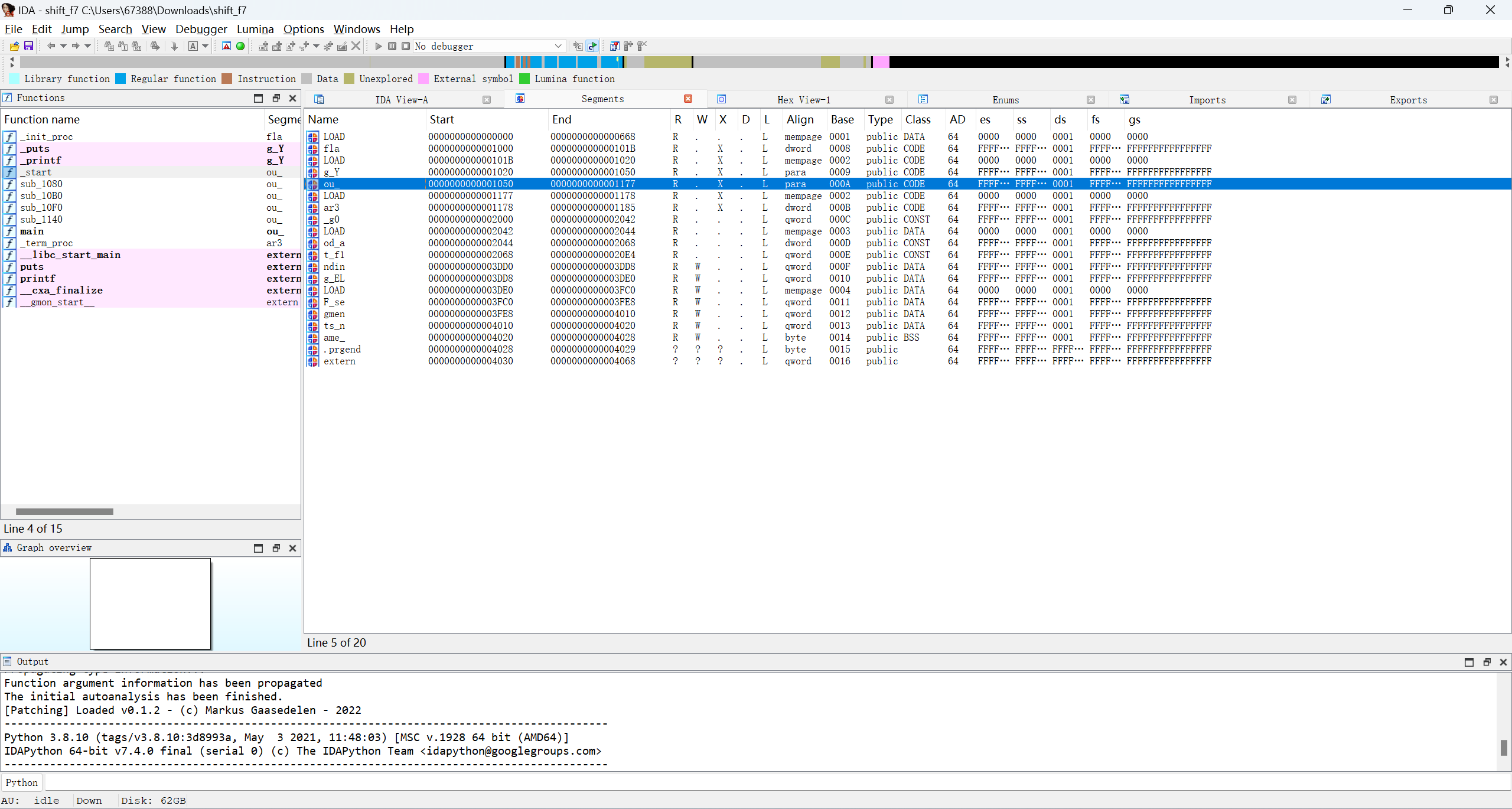Open the Options menu
Screen dimensions: 1512x809
304,29
